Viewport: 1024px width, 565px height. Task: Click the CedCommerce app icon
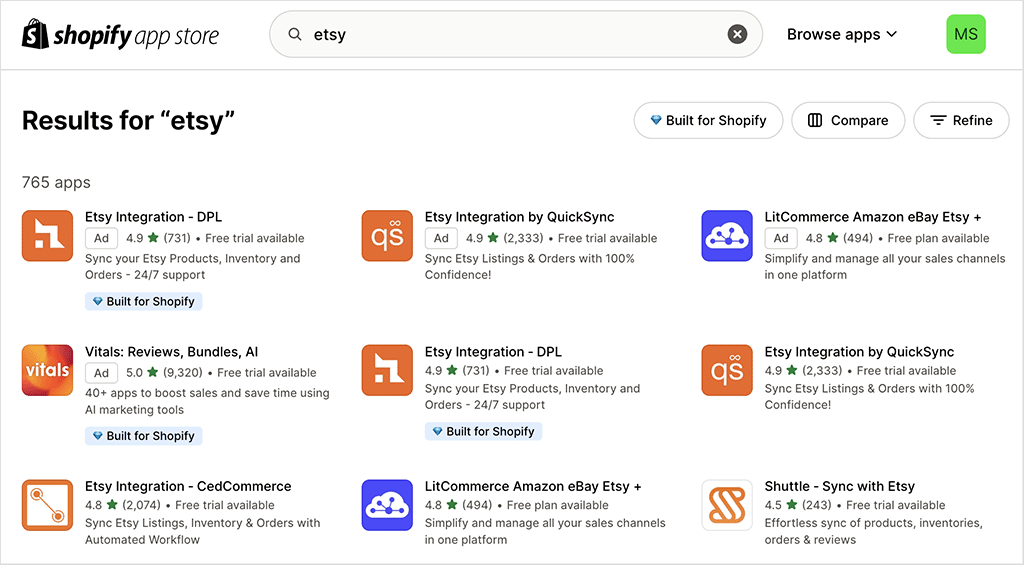[x=47, y=505]
